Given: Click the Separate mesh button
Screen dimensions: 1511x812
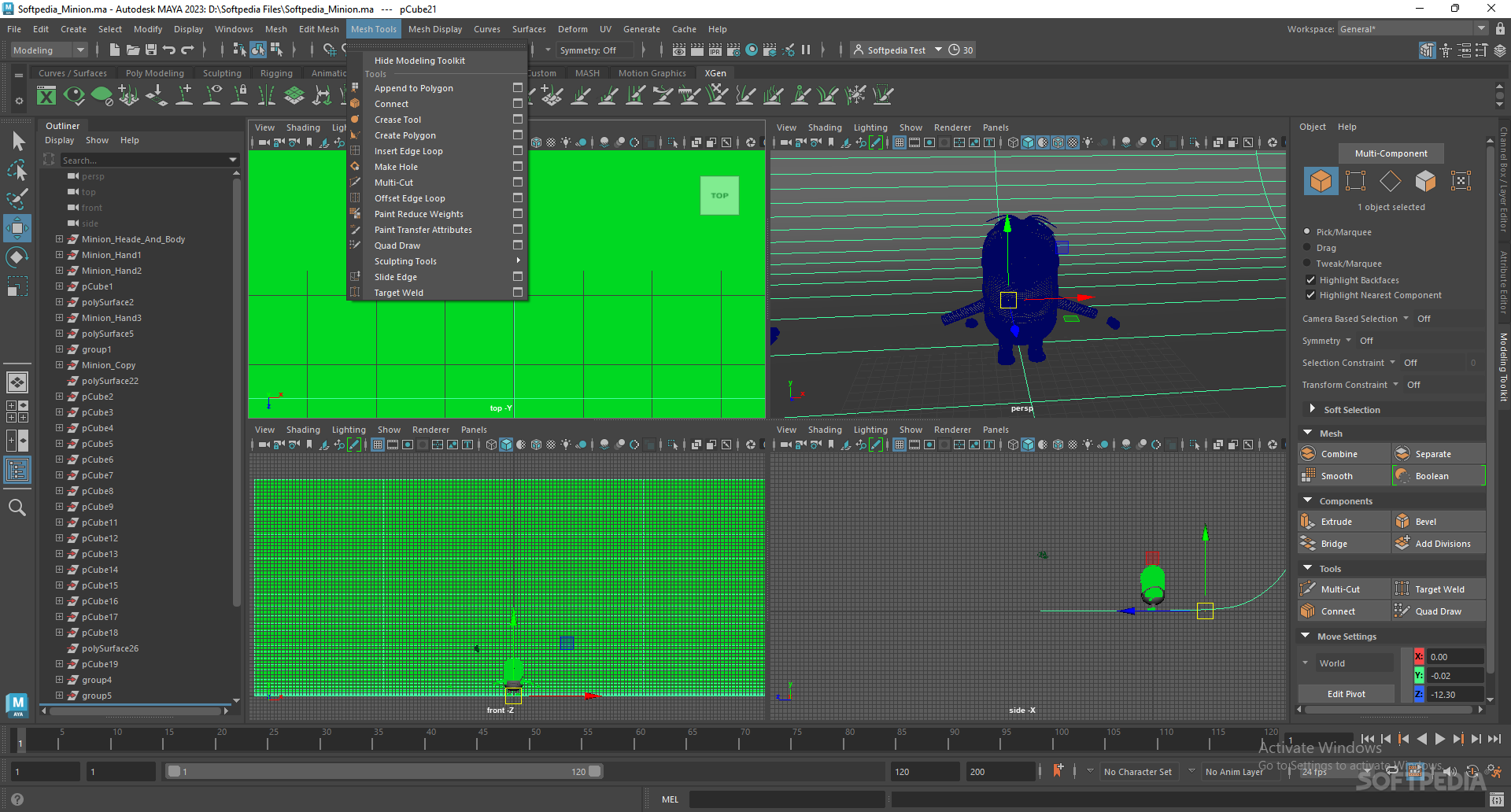Looking at the screenshot, I should click(1439, 454).
